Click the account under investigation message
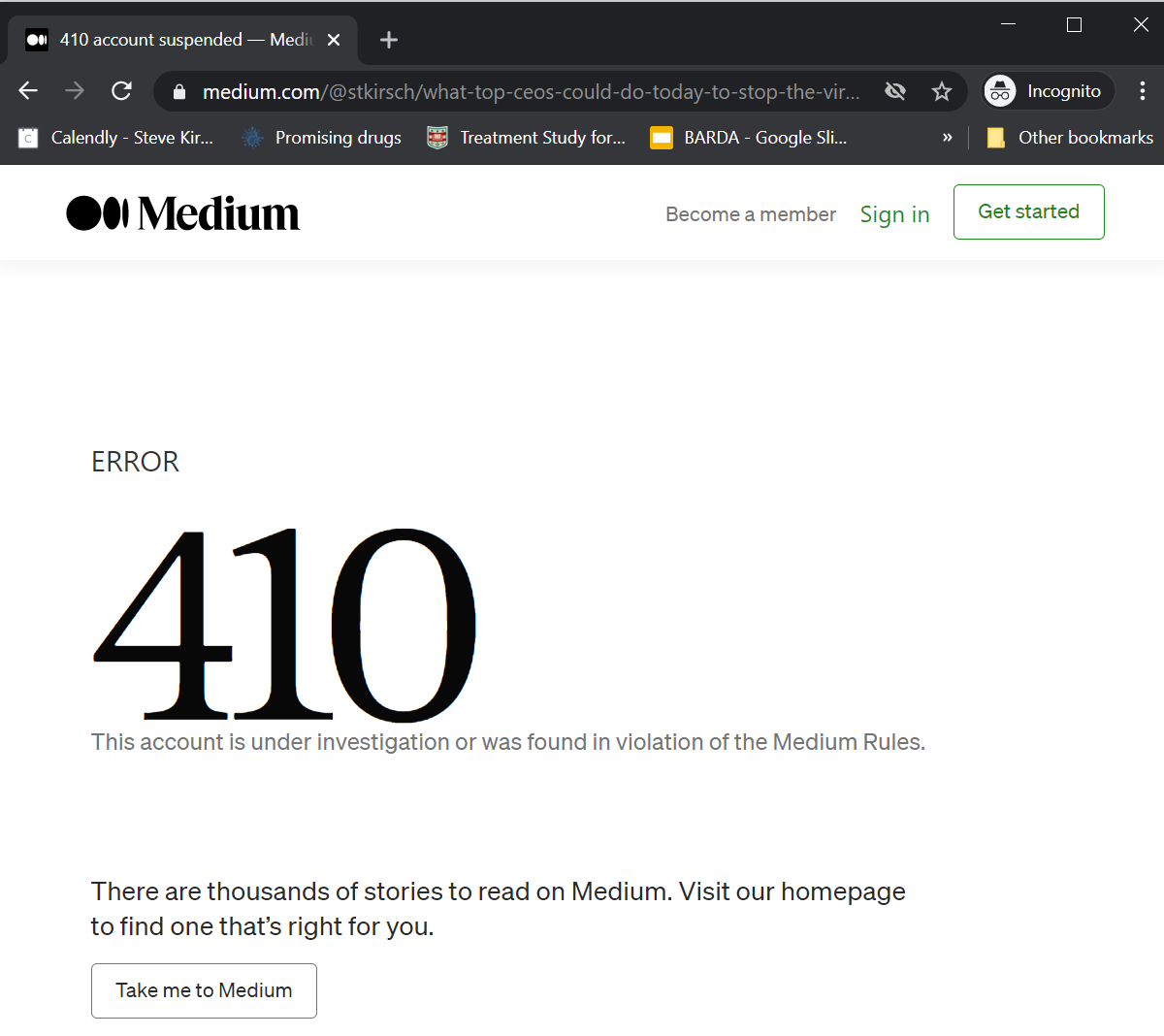The width and height of the screenshot is (1164, 1036). tap(508, 742)
